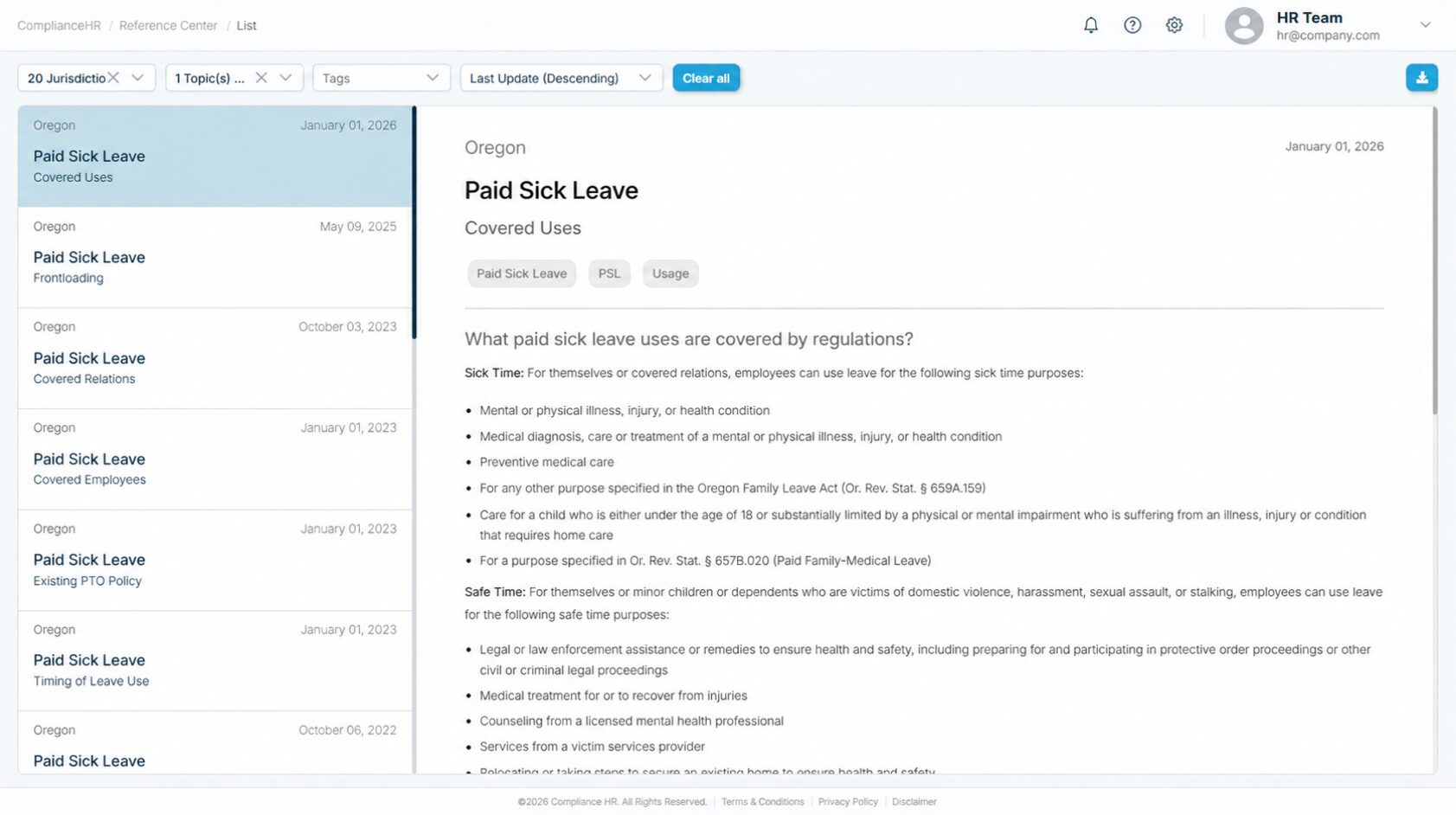Image resolution: width=1456 pixels, height=815 pixels.
Task: Expand the Jurisdictions dropdown arrow
Action: [x=138, y=78]
